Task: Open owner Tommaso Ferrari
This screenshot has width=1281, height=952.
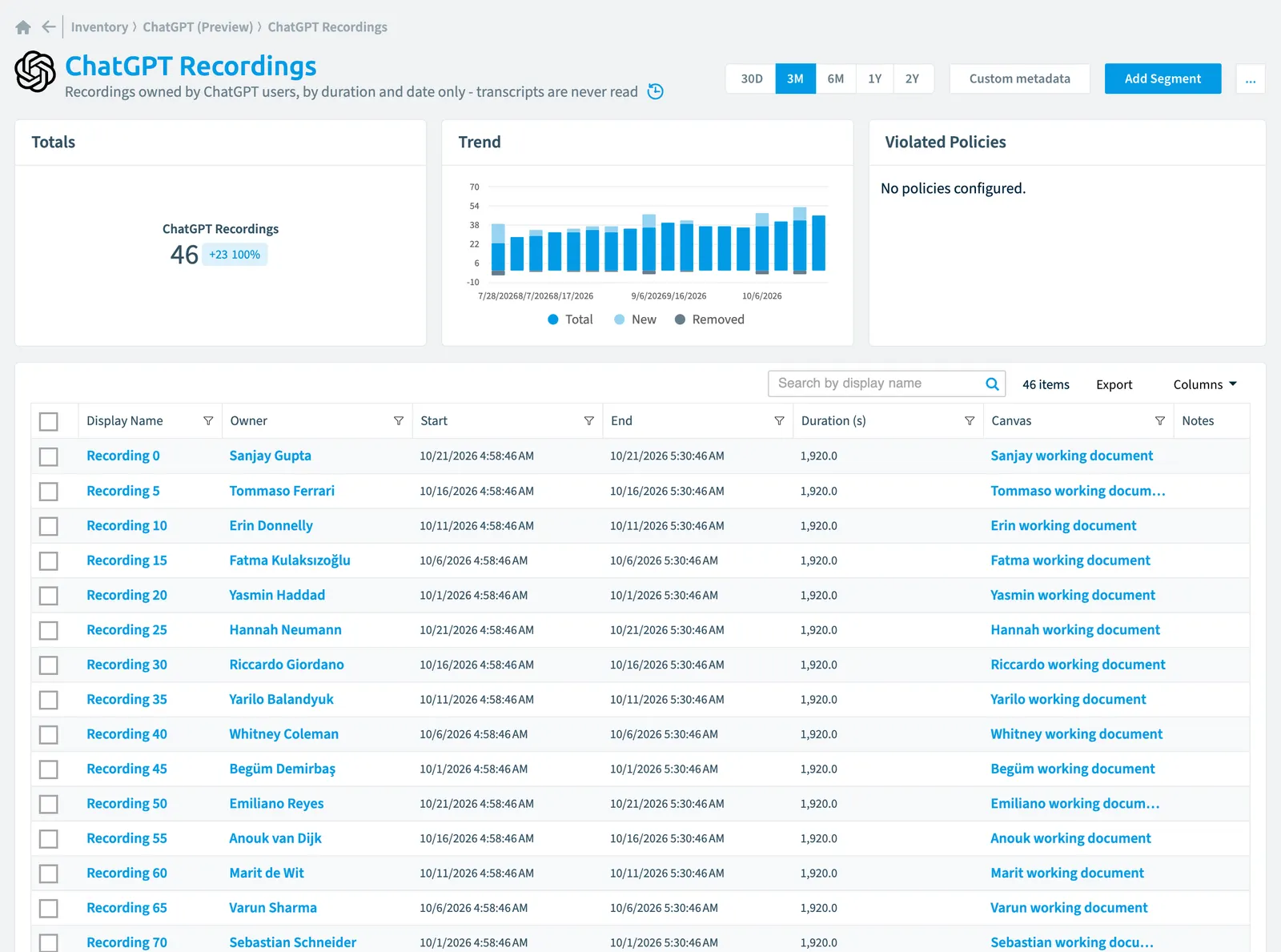Action: pos(282,491)
